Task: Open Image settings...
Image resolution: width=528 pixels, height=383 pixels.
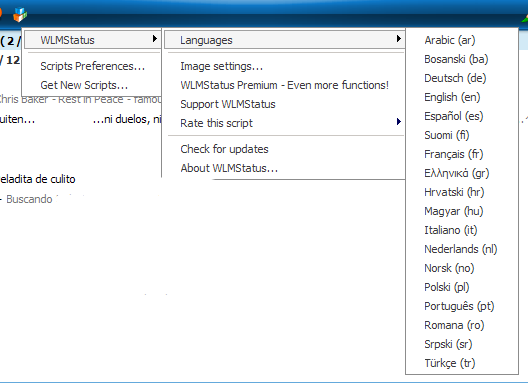Action: [285, 66]
